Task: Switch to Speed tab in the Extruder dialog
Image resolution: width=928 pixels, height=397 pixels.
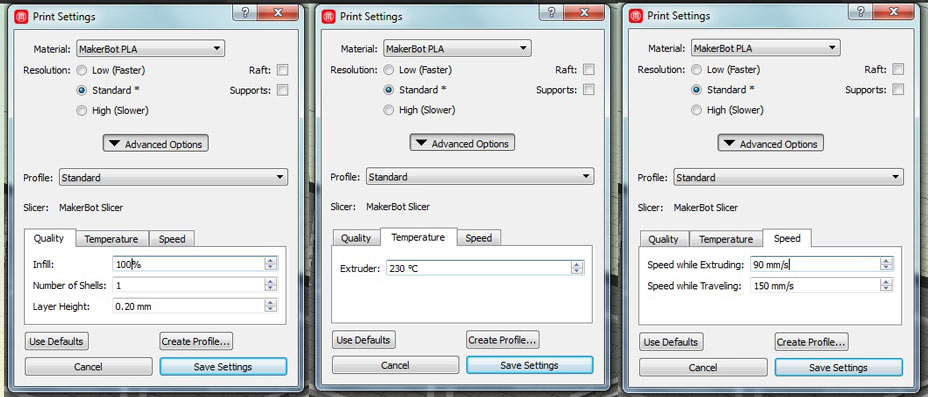Action: 479,238
